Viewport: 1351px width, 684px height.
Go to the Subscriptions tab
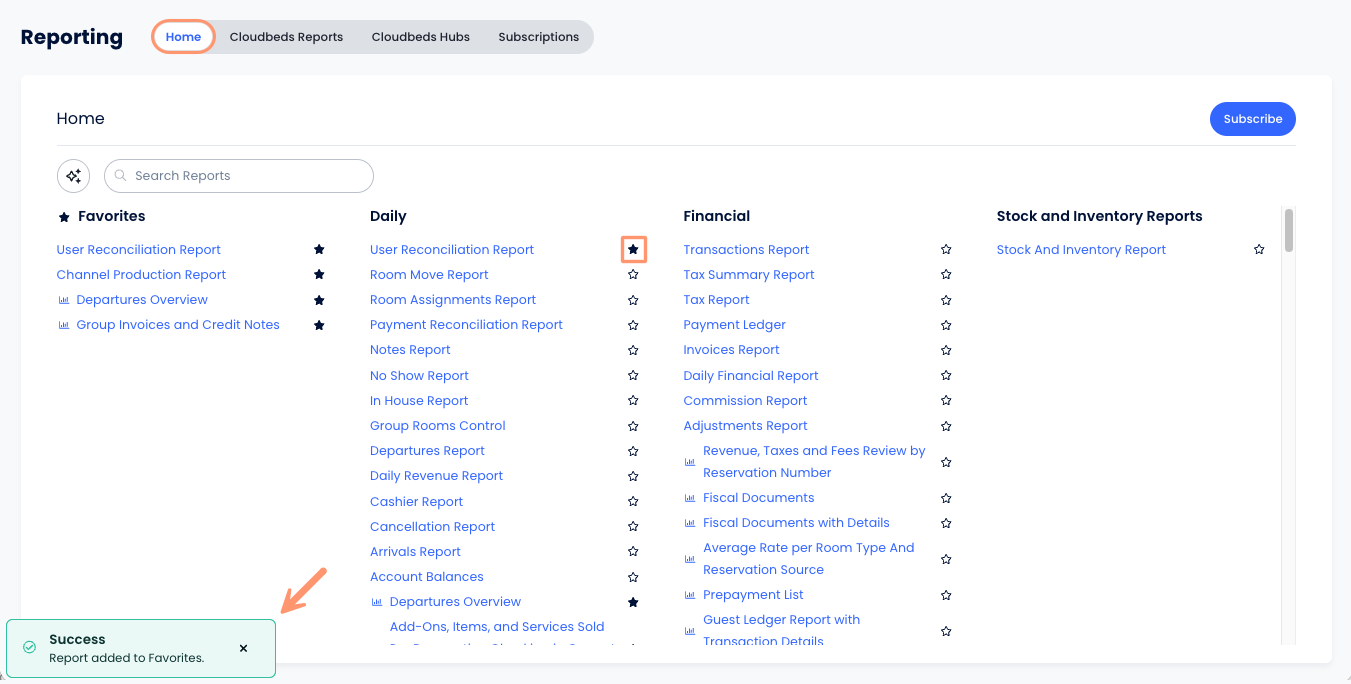click(x=538, y=37)
